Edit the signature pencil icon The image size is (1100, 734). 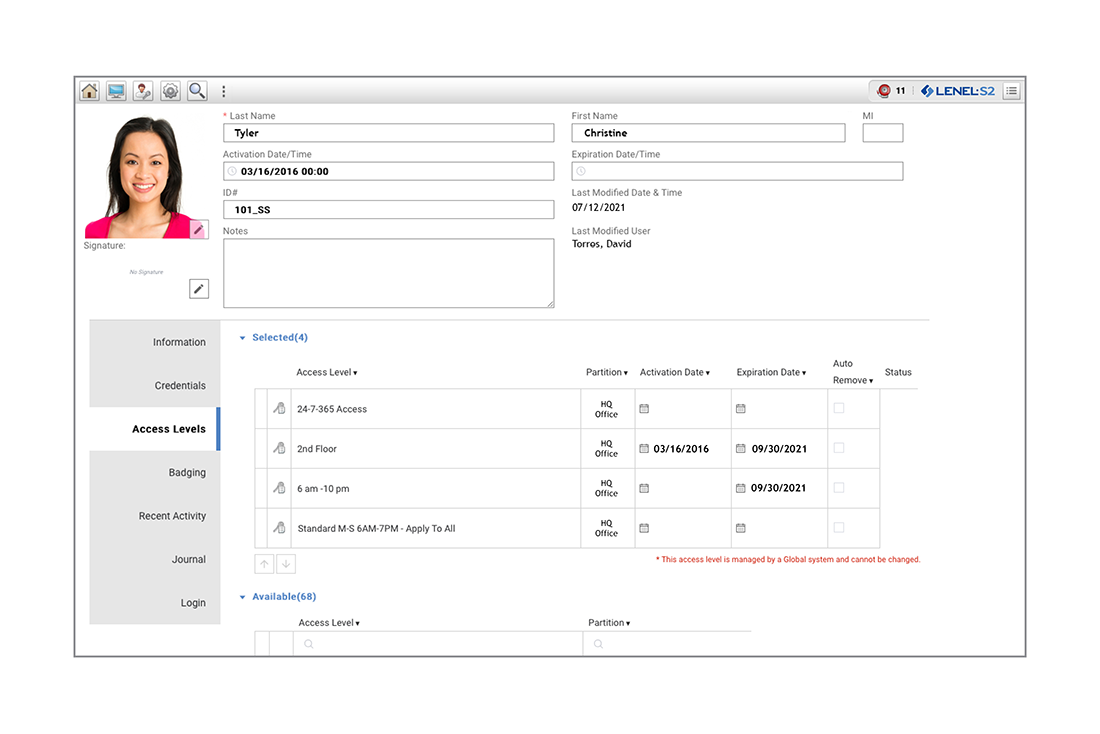coord(199,288)
